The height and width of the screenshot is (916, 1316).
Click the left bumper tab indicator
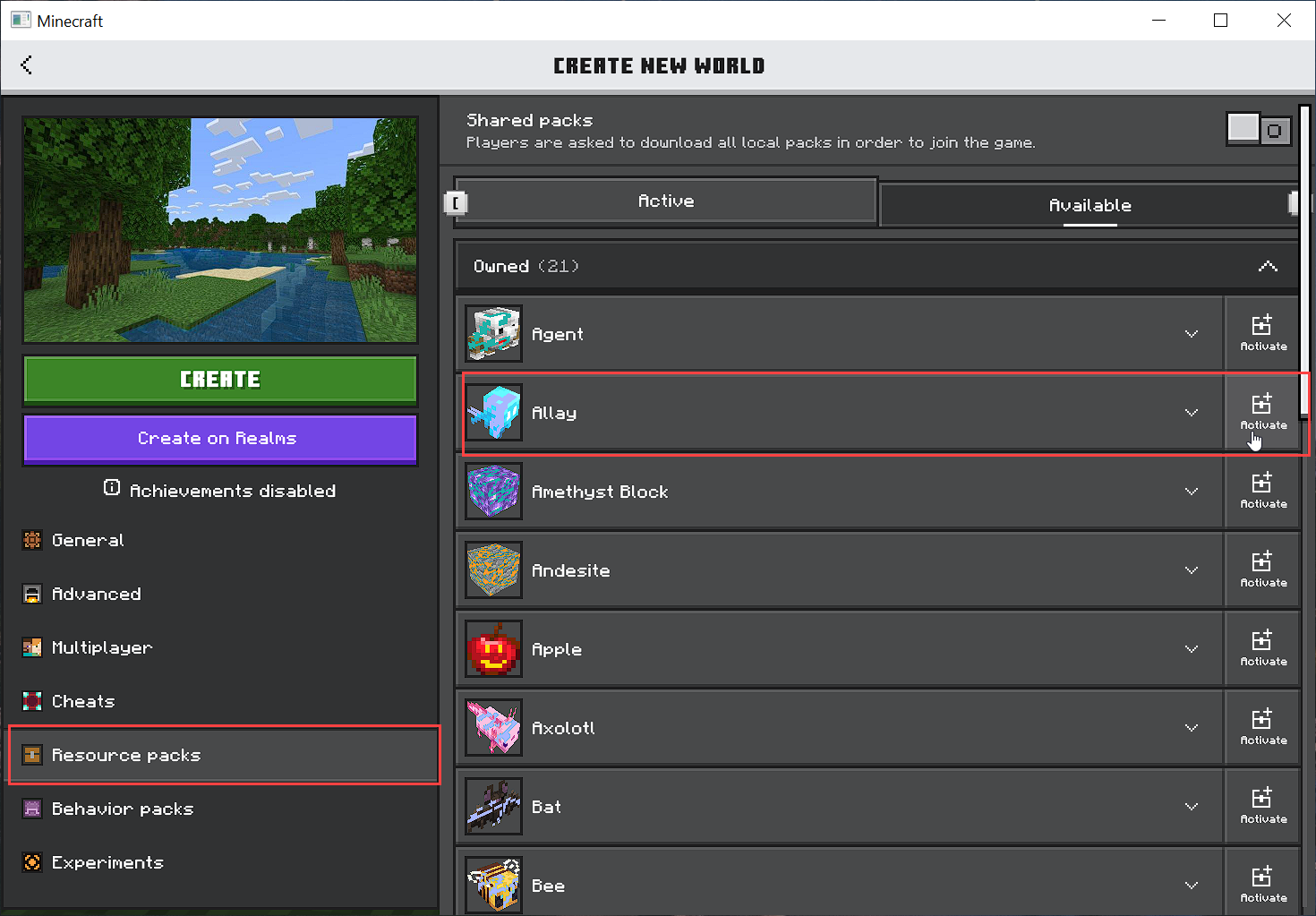click(456, 203)
